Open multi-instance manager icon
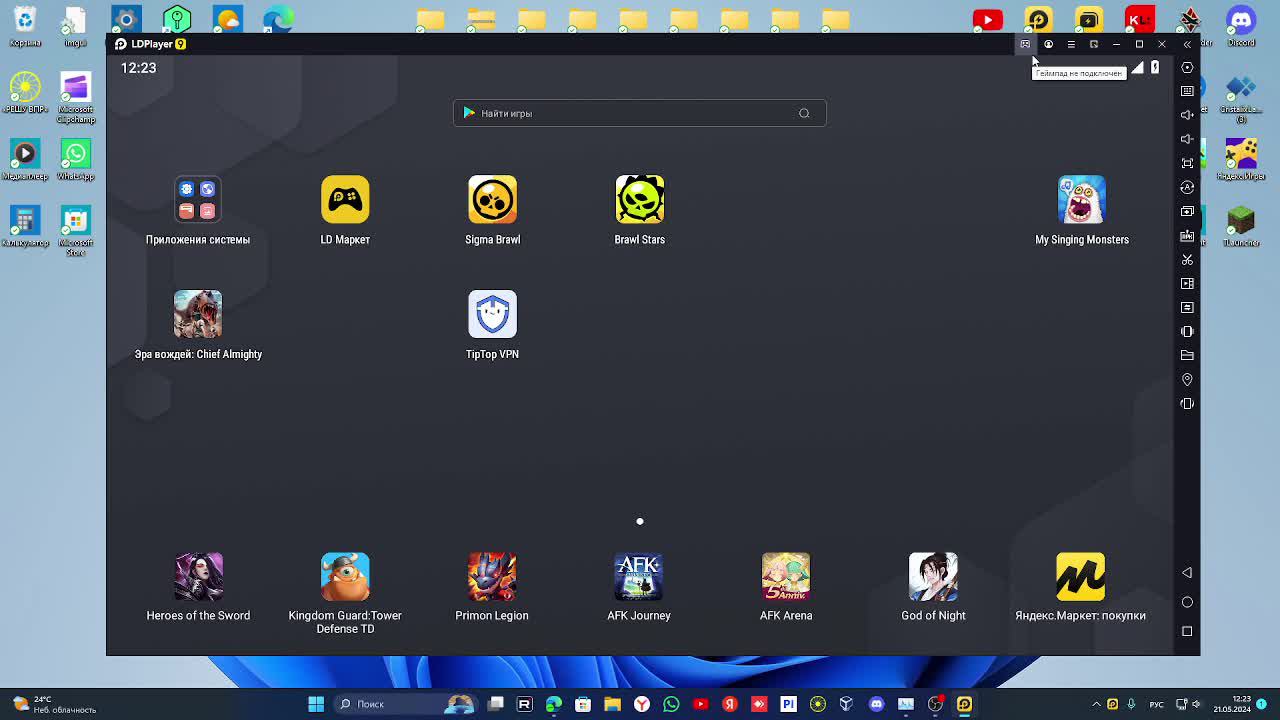This screenshot has width=1280, height=720. point(1187,211)
